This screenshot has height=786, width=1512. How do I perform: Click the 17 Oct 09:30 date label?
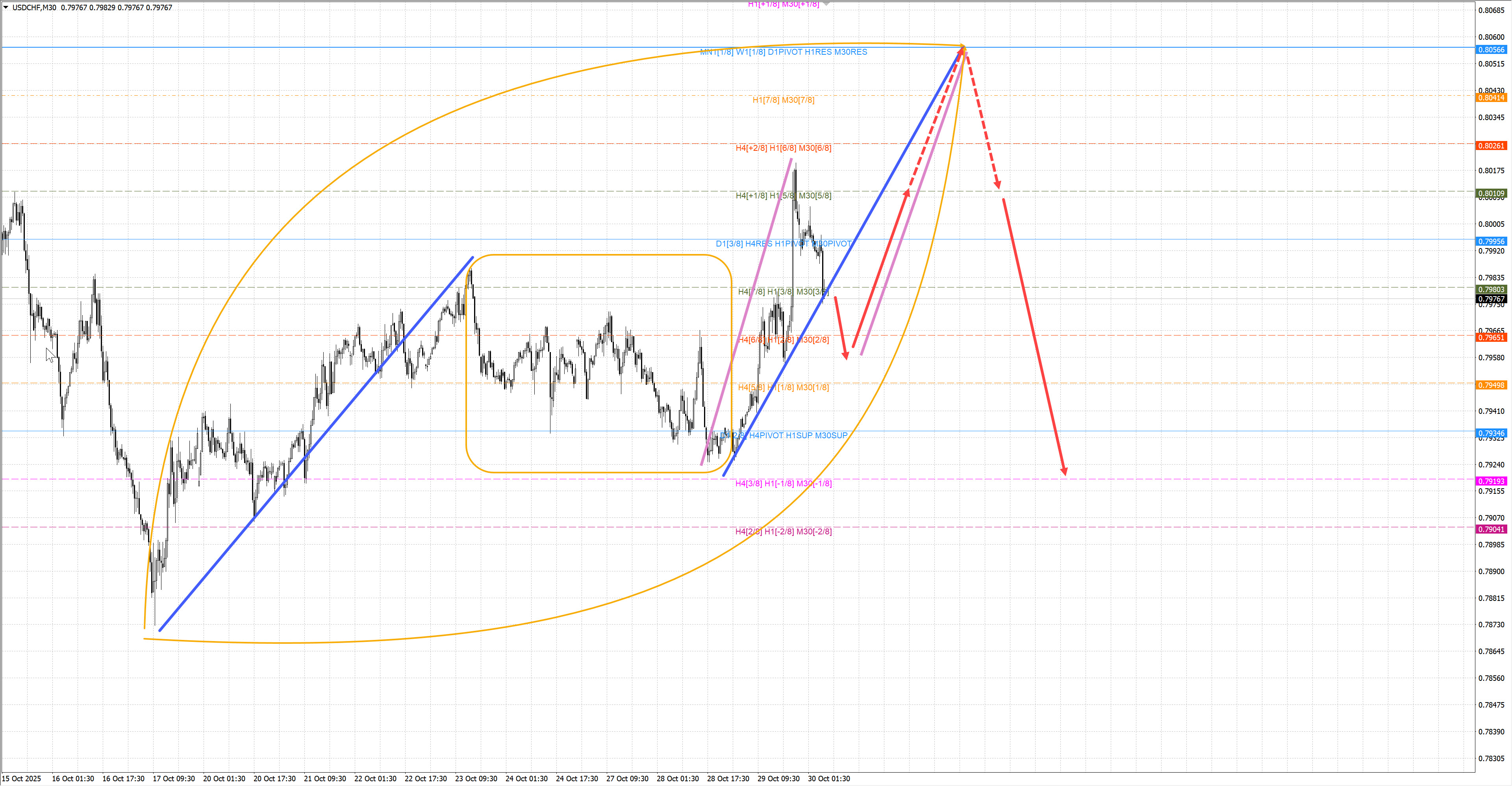point(174,779)
